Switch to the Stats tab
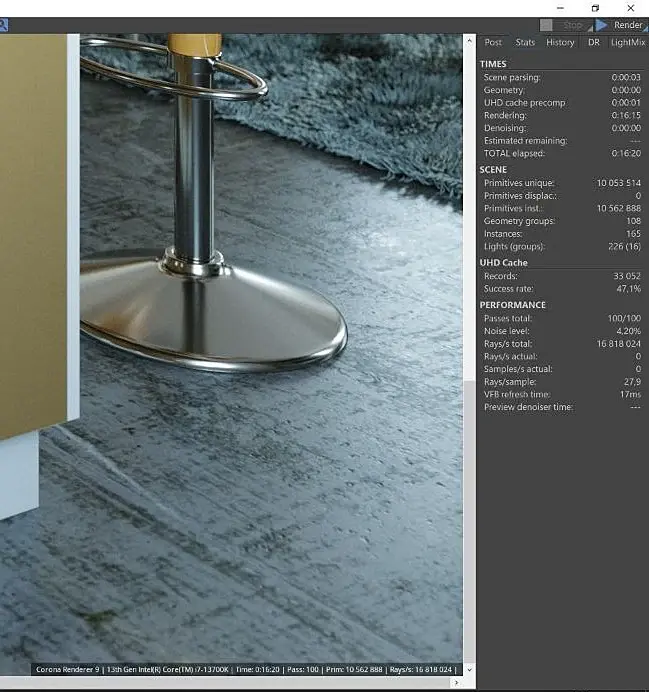 coord(525,42)
